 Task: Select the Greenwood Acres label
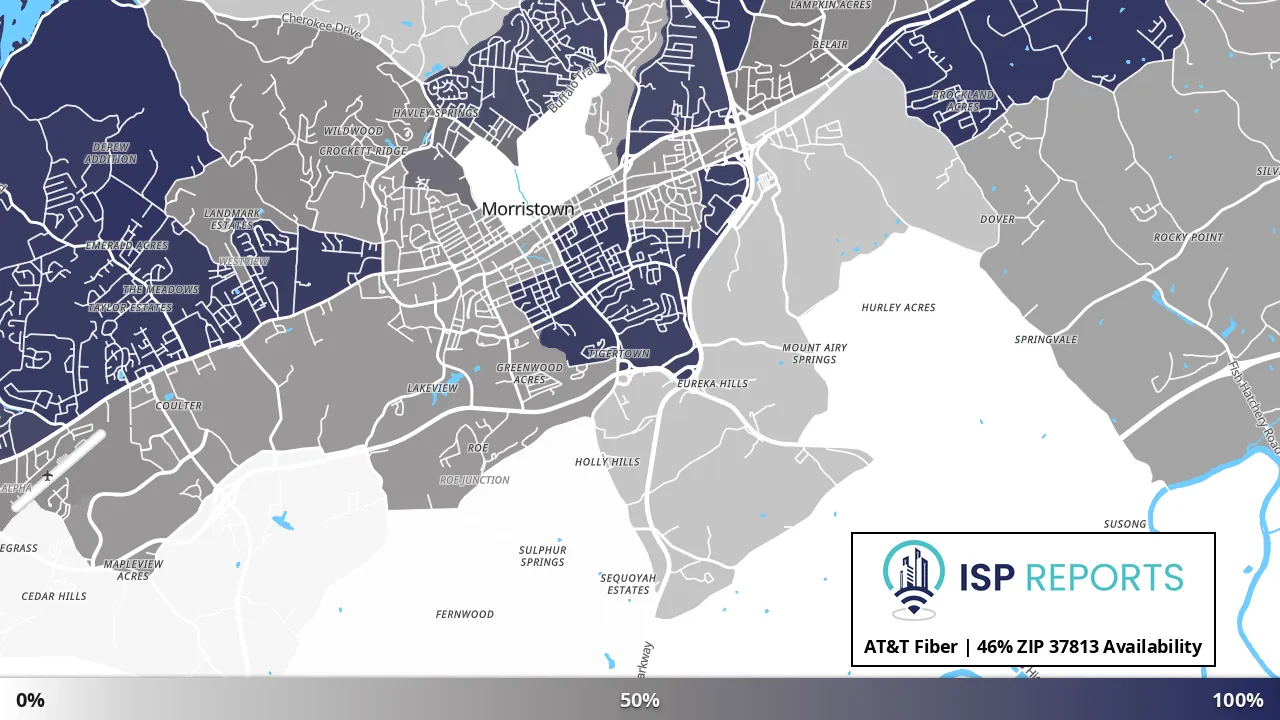tap(530, 374)
